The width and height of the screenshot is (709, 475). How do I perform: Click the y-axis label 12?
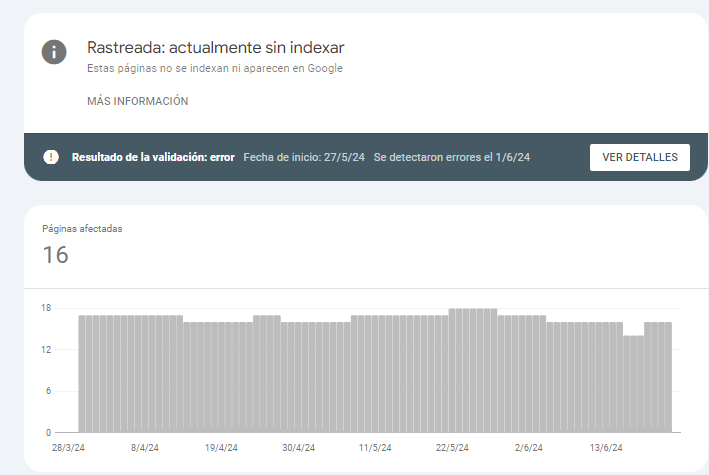[x=46, y=350]
